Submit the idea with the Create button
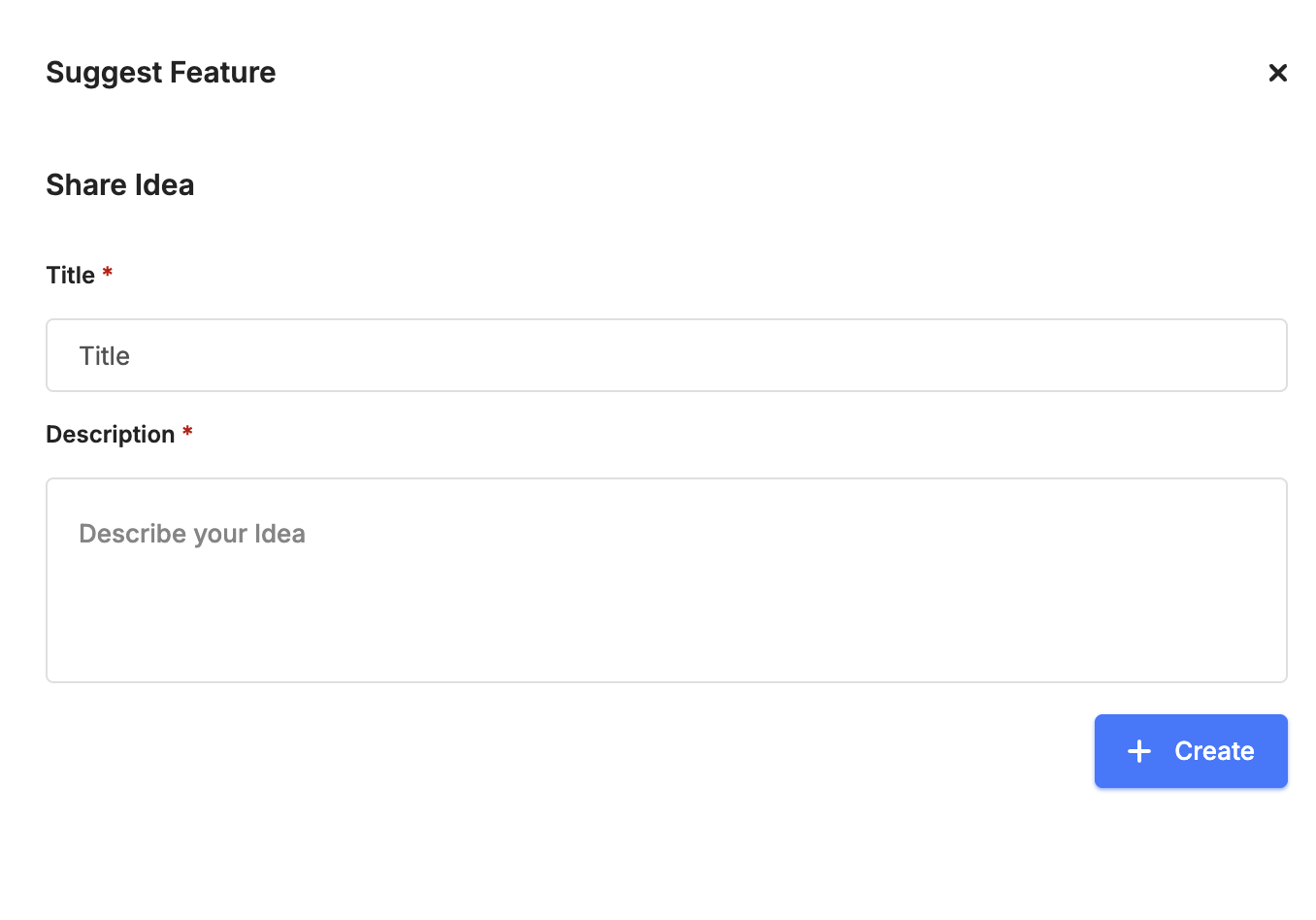The height and width of the screenshot is (920, 1316). pyautogui.click(x=1191, y=751)
